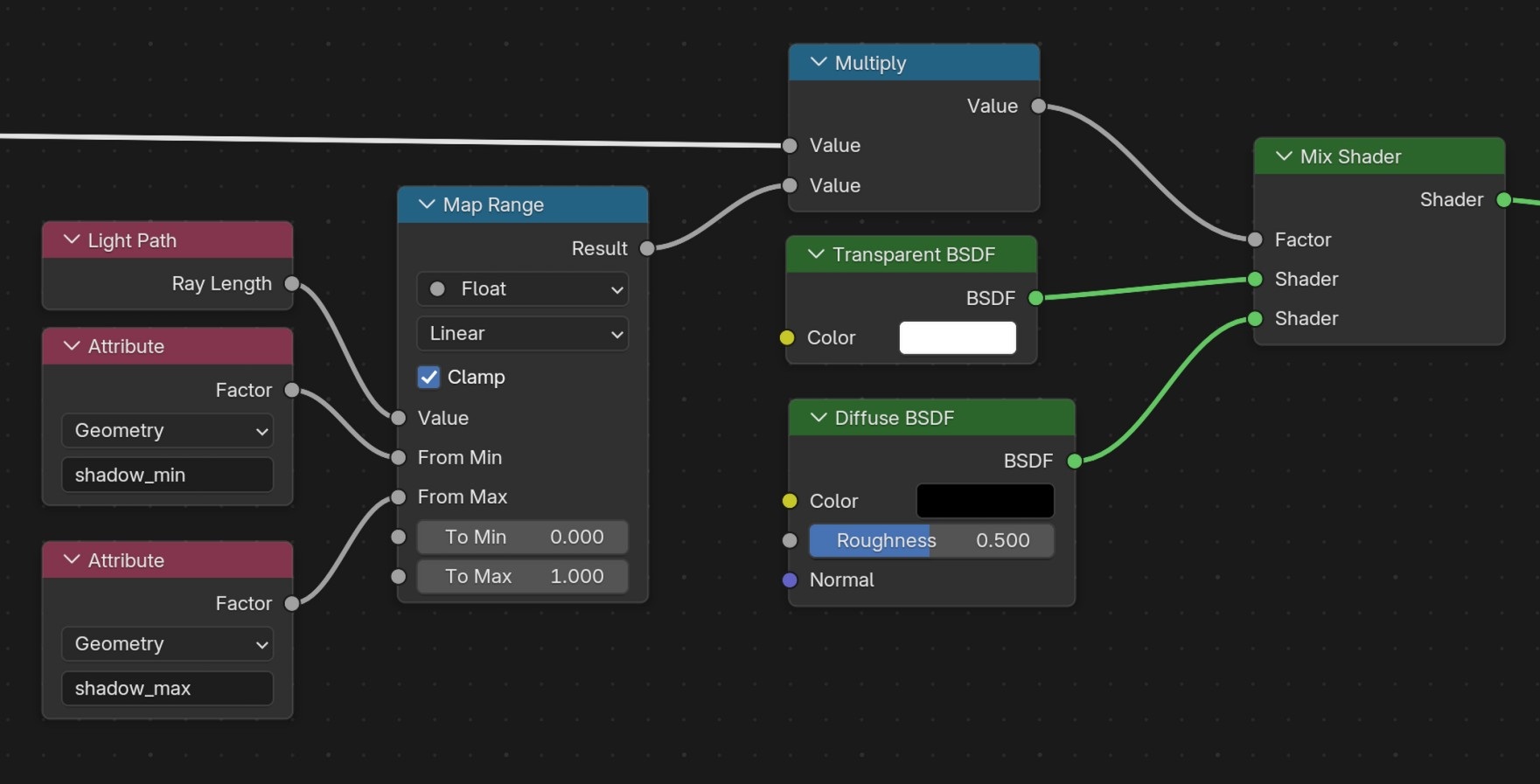Toggle the Clamp checkbox in Map Range
The height and width of the screenshot is (784, 1540).
(x=429, y=377)
